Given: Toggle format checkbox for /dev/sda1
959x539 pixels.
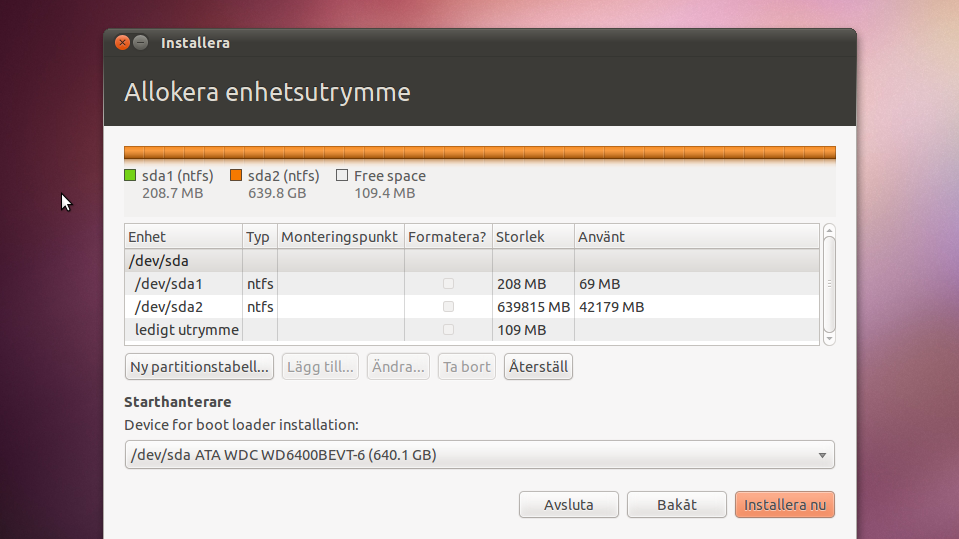Looking at the screenshot, I should (x=448, y=283).
